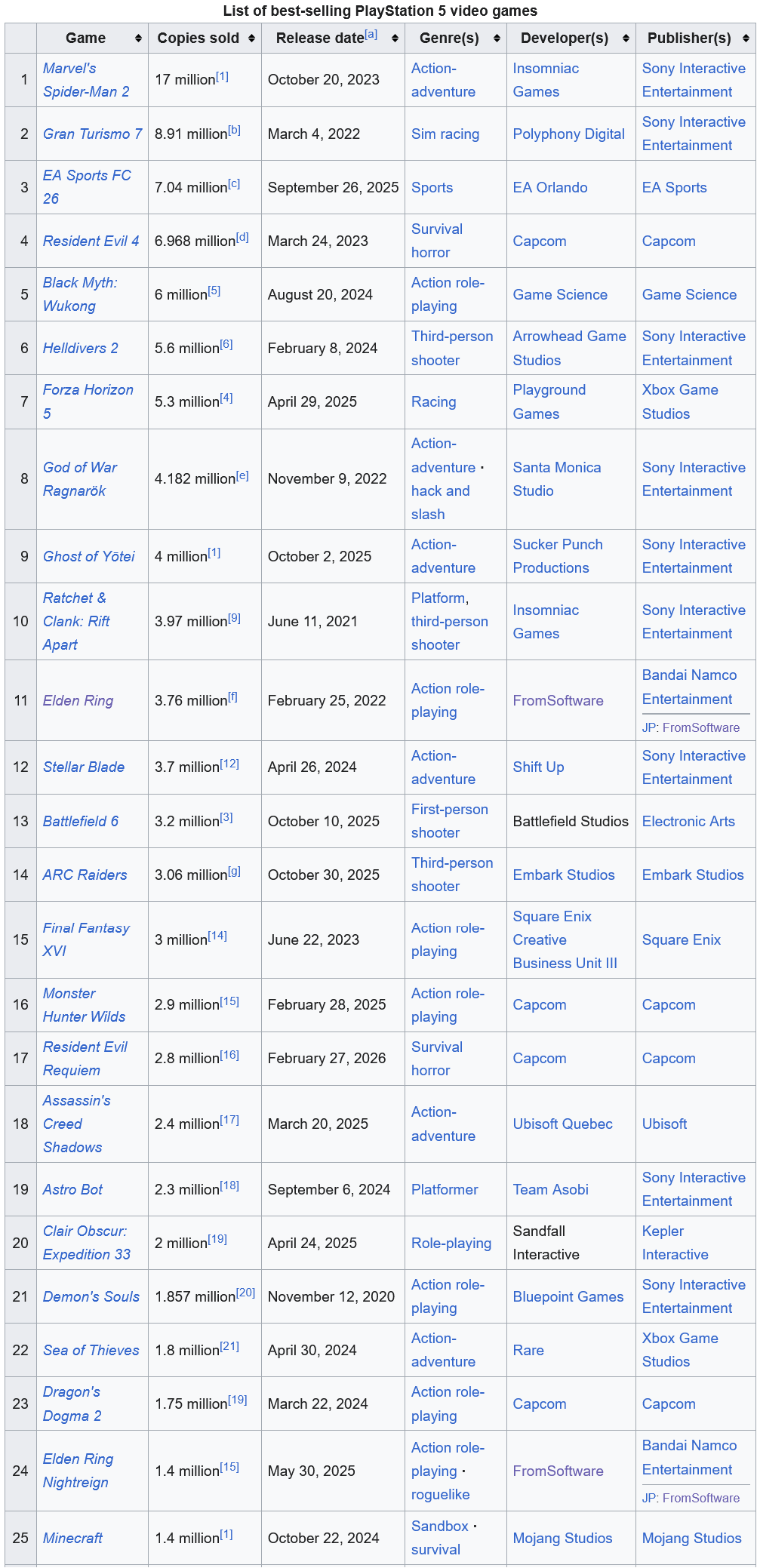The height and width of the screenshot is (1568, 757).
Task: Visit Black Myth: Wukong article
Action: tap(80, 294)
